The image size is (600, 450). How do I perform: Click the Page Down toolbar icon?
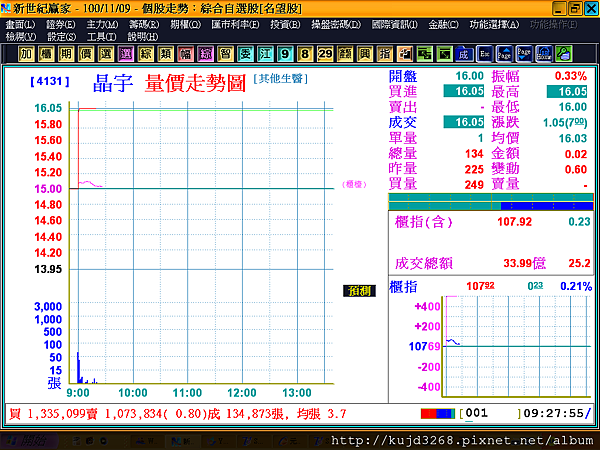coord(524,54)
